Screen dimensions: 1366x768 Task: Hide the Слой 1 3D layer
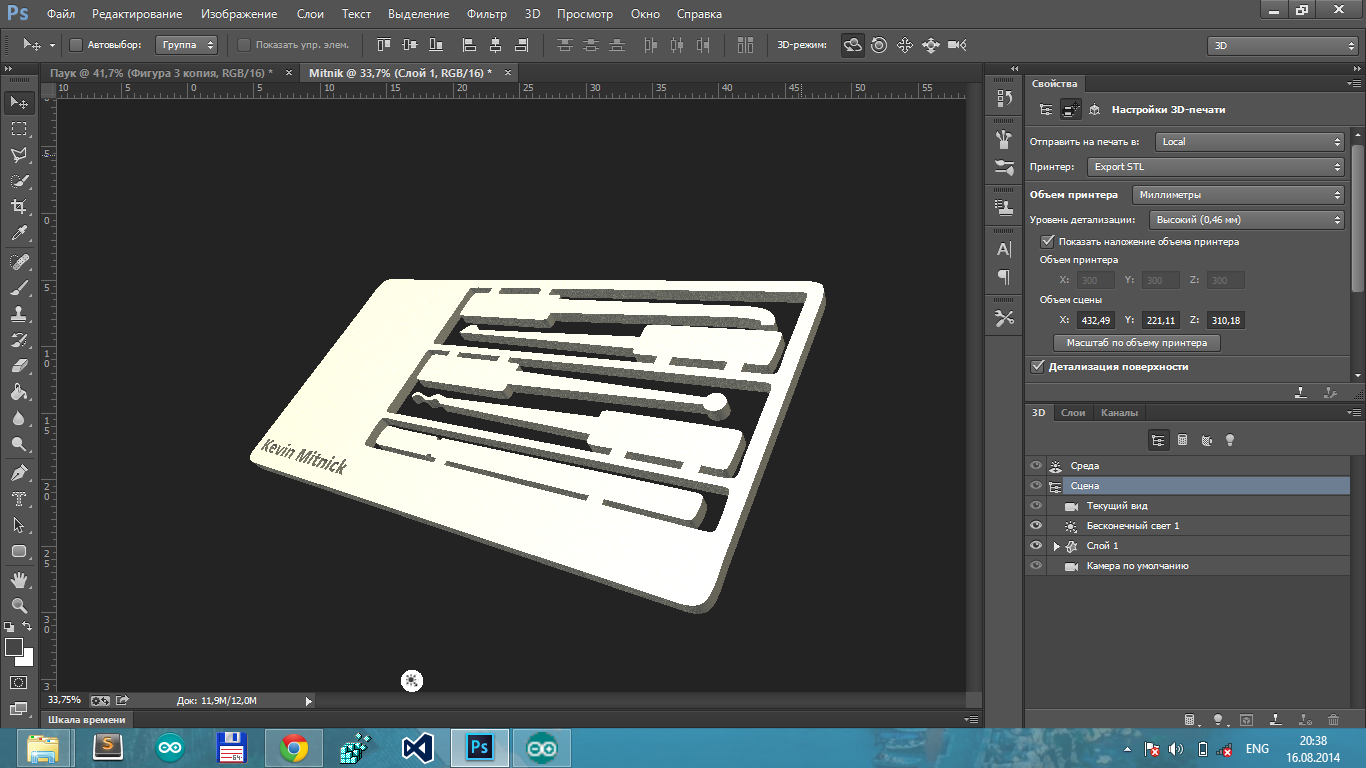[1035, 546]
